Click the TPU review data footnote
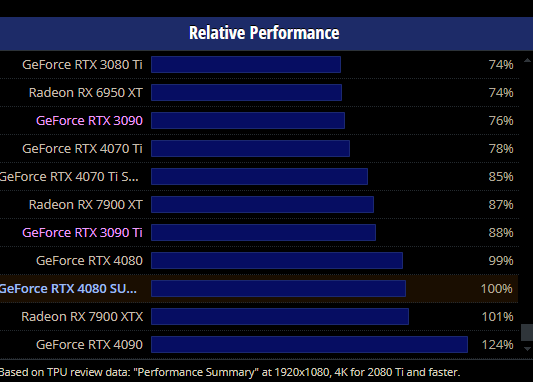The width and height of the screenshot is (533, 382). (x=230, y=372)
